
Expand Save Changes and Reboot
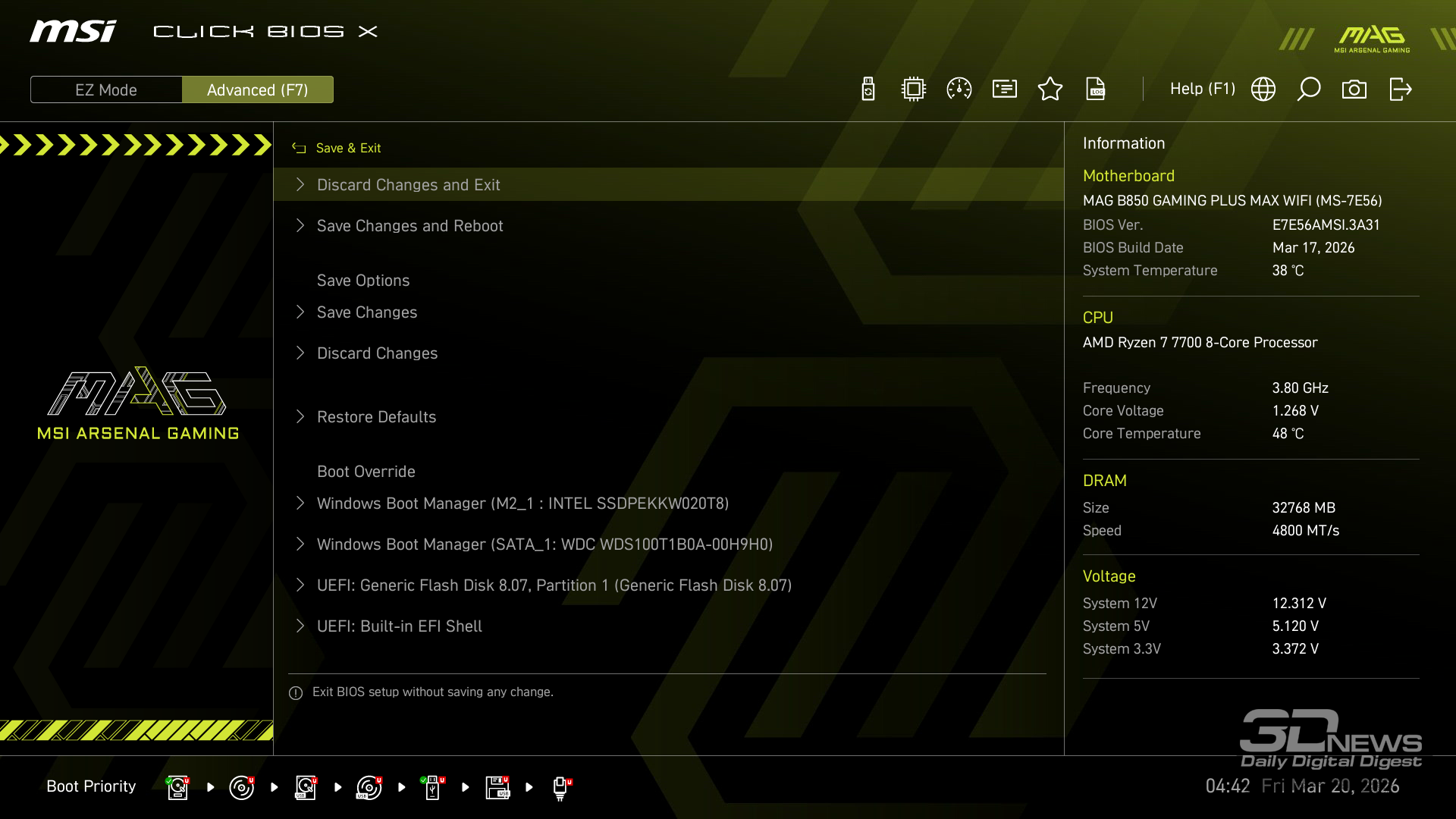point(409,226)
